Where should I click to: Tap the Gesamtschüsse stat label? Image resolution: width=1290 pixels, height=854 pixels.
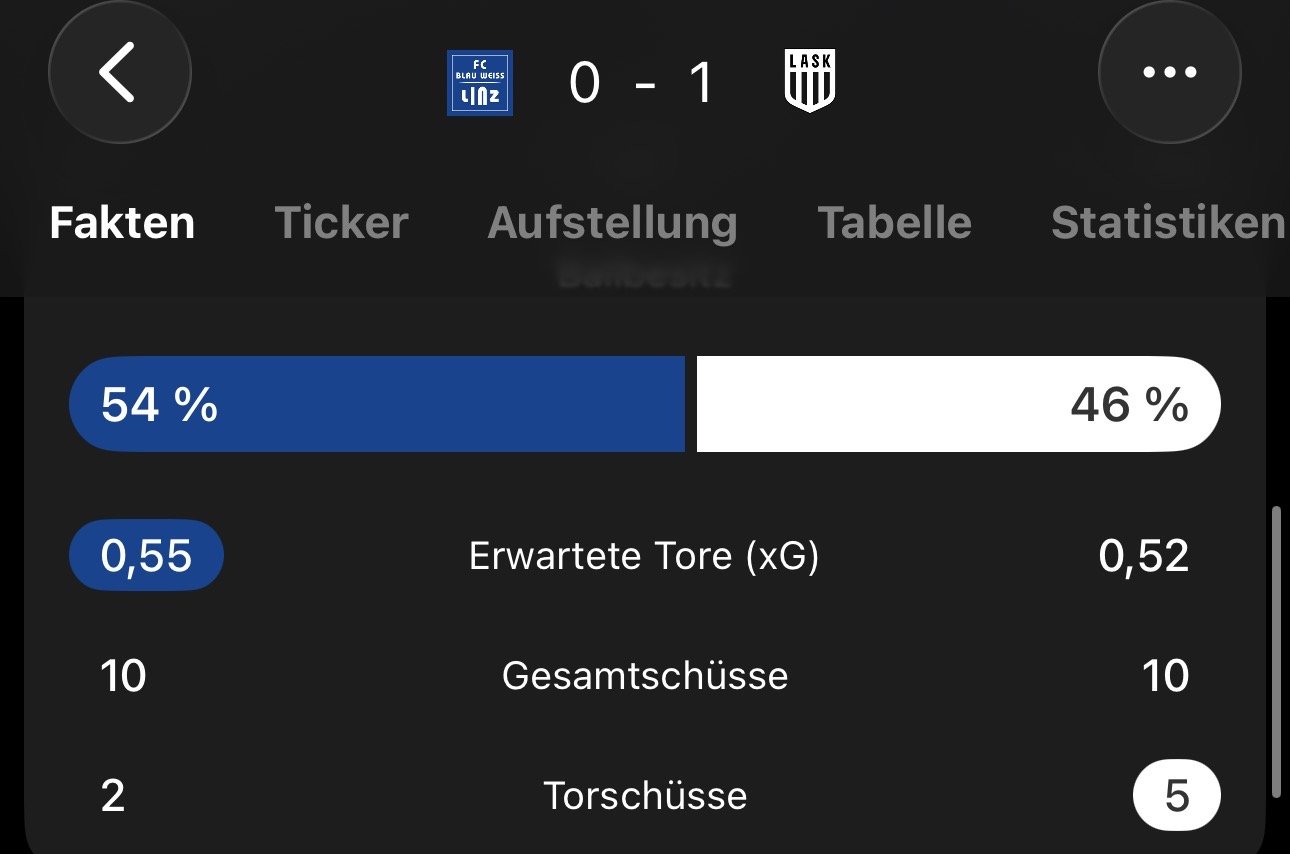pos(644,676)
